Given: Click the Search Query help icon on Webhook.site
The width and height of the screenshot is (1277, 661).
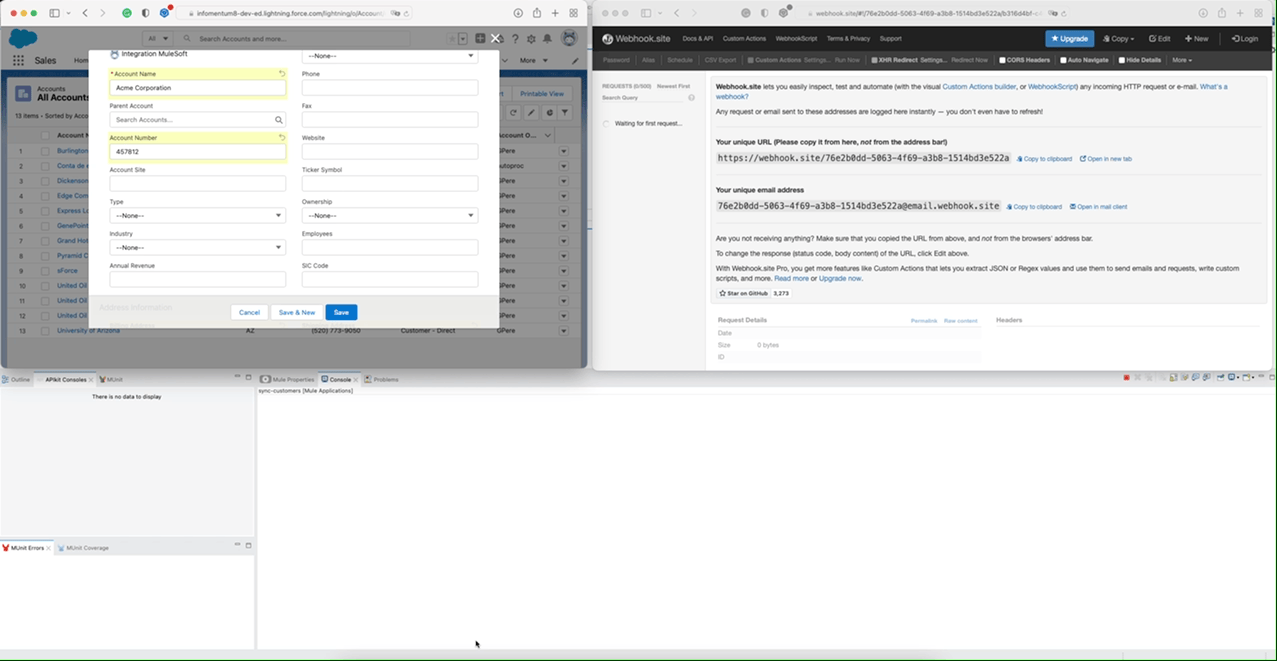Looking at the screenshot, I should coord(691,98).
